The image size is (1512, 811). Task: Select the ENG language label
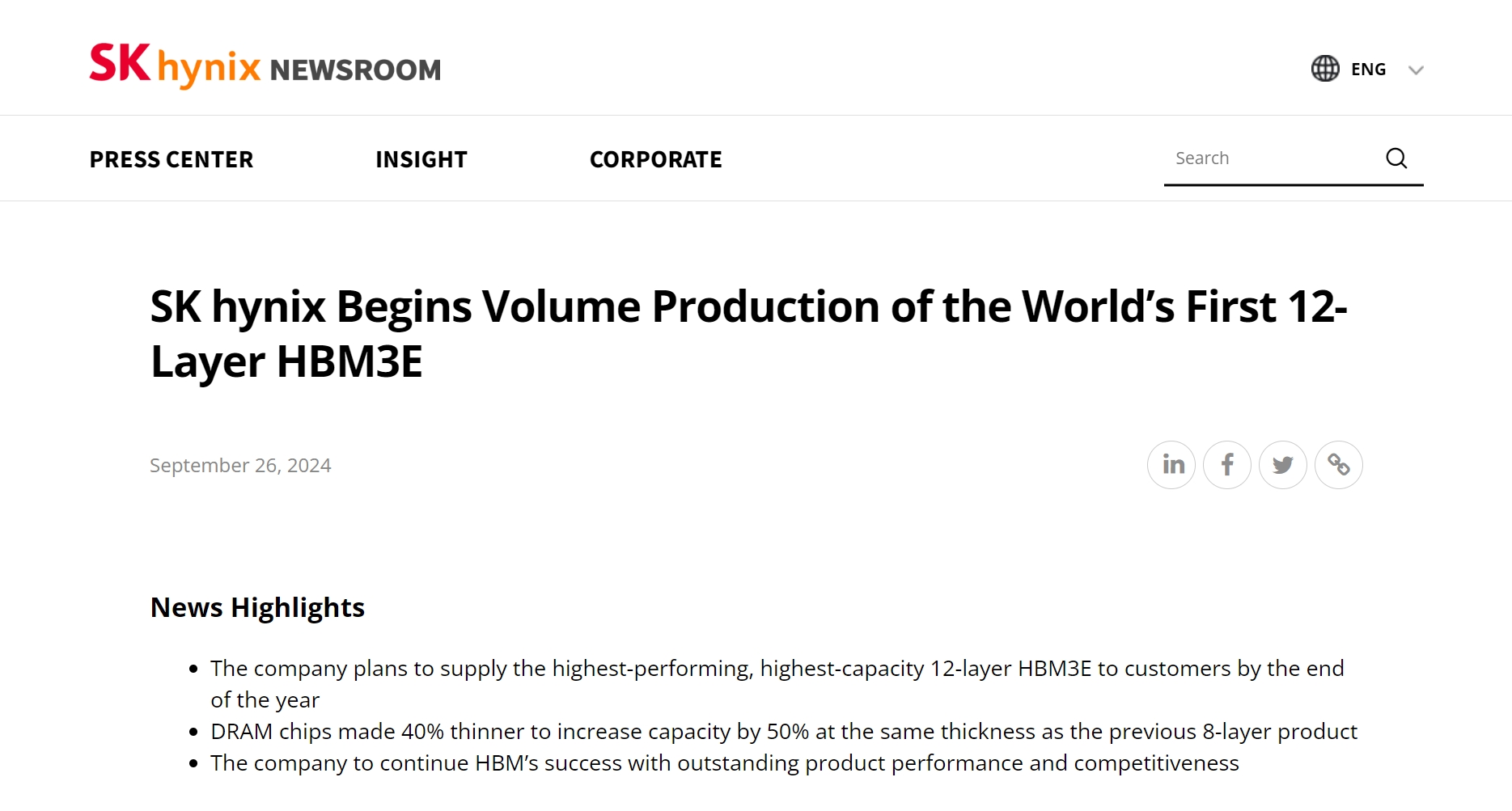1368,70
